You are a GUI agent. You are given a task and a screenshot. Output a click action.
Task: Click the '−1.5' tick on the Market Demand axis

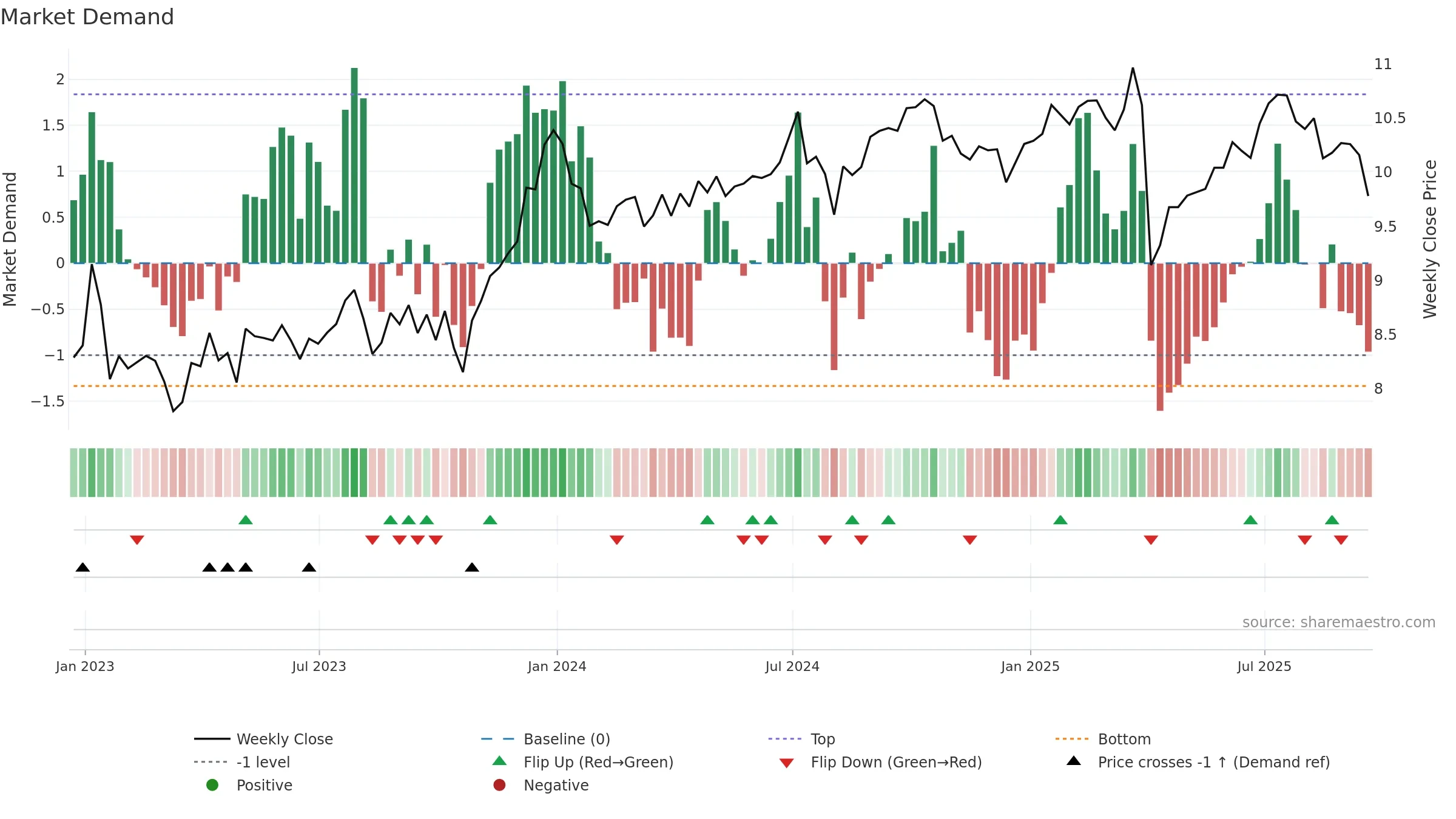[x=47, y=401]
